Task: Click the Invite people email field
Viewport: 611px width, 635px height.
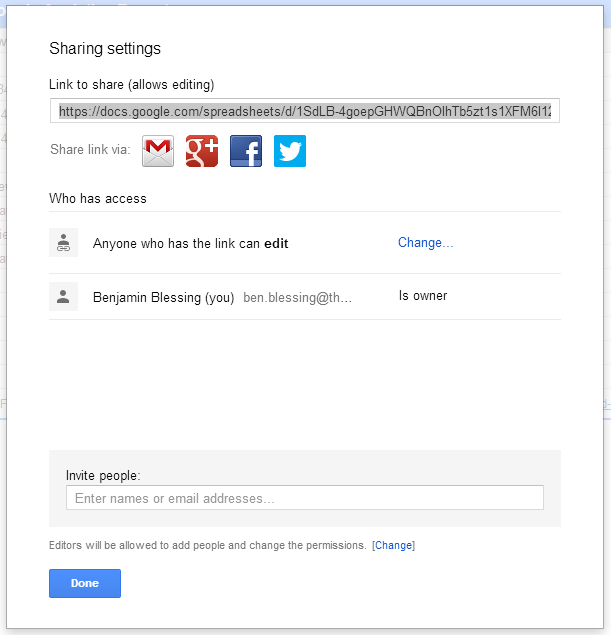Action: (305, 498)
